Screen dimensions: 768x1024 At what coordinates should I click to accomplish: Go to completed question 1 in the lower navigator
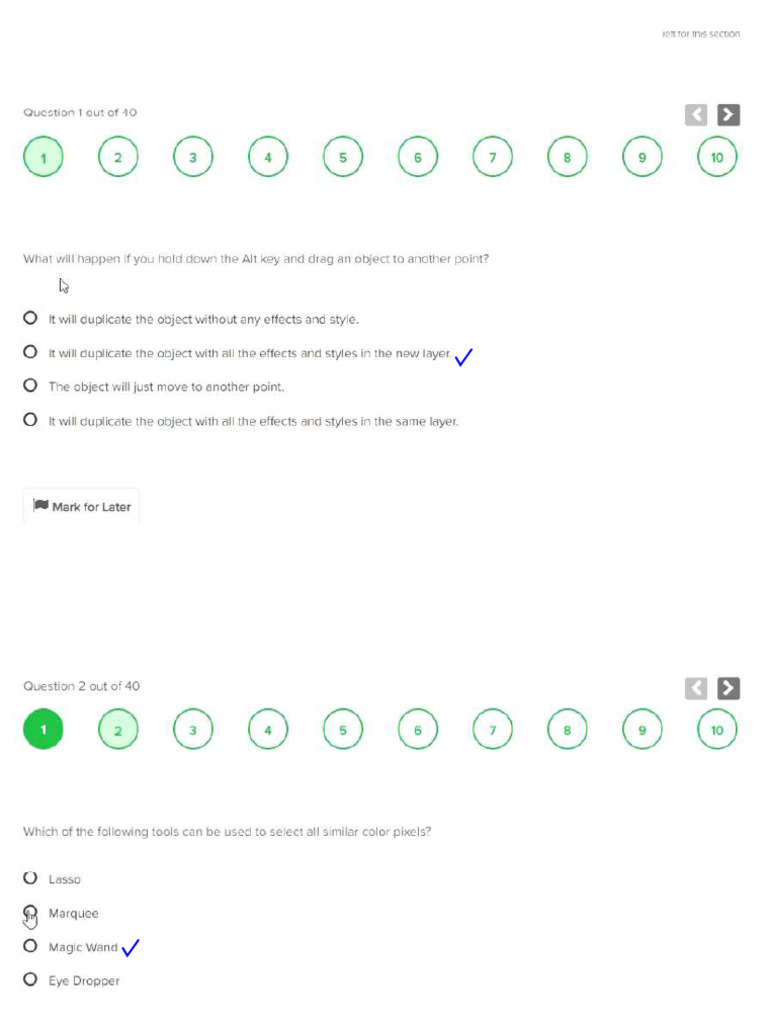[43, 729]
